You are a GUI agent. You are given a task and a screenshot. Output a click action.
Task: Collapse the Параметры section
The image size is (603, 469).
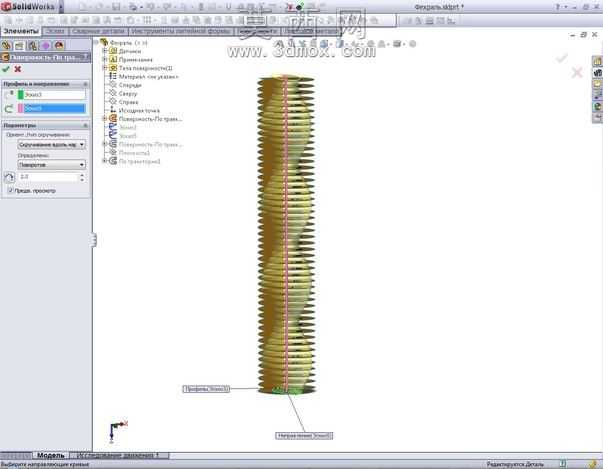point(85,125)
